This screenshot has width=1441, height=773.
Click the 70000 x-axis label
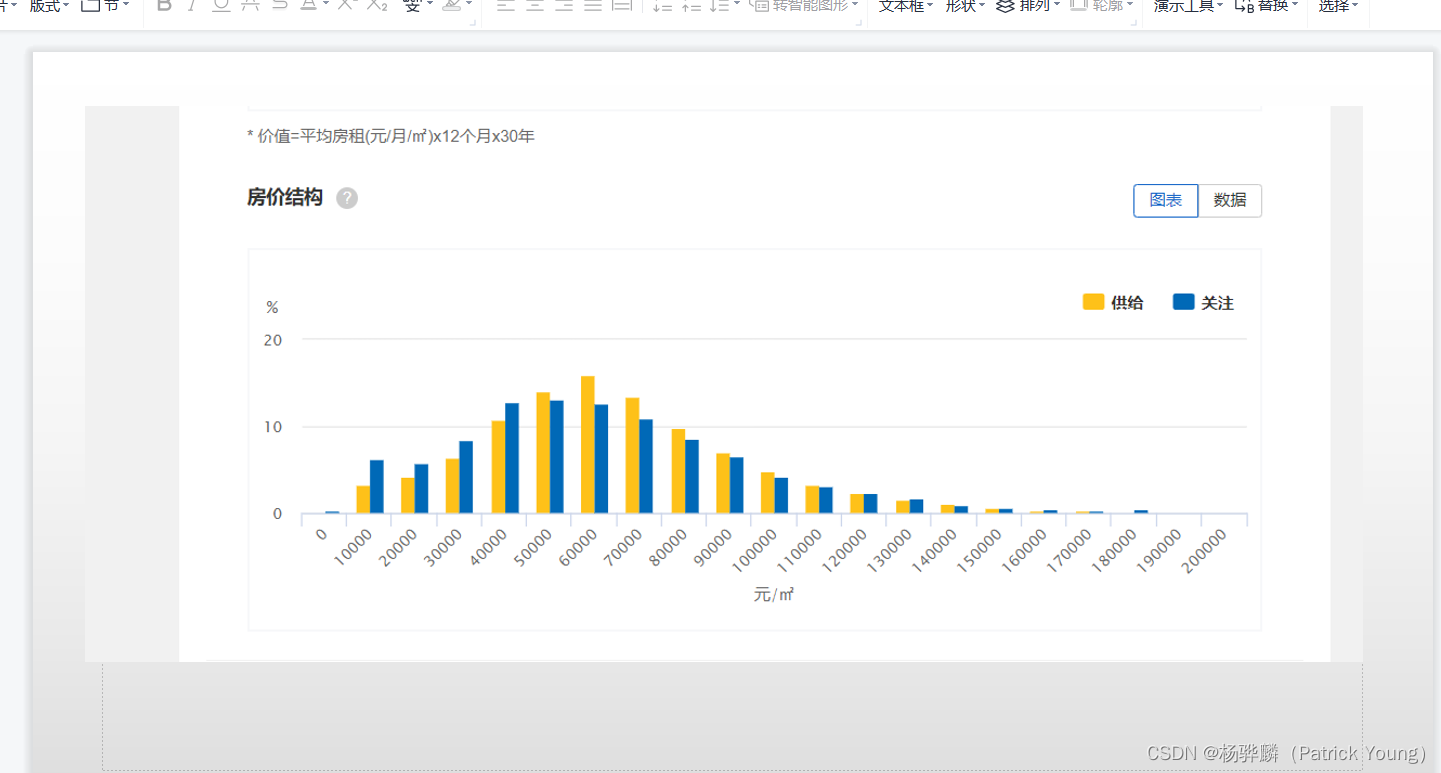[623, 546]
